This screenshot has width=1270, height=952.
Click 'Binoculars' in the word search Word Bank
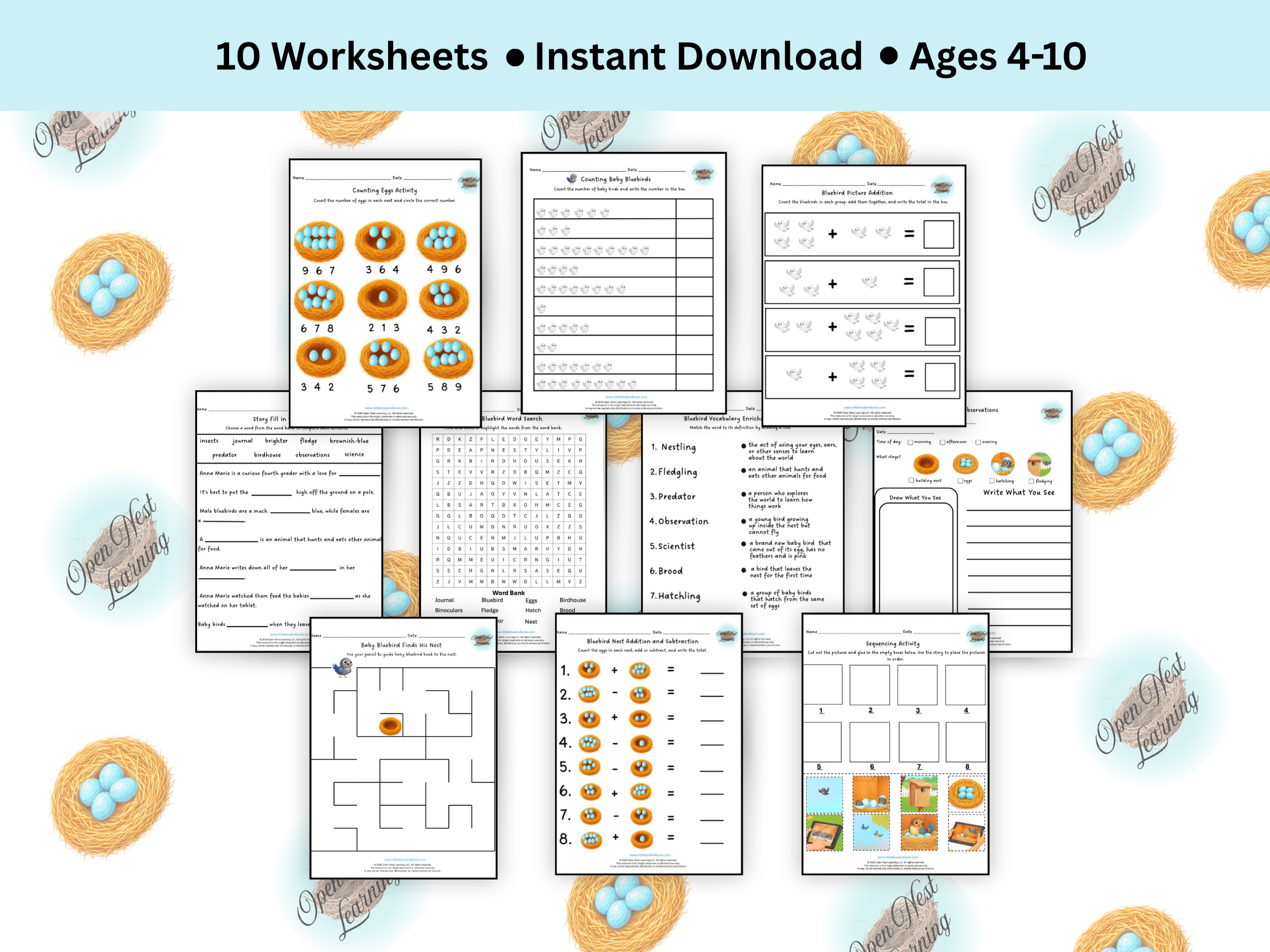pos(449,611)
